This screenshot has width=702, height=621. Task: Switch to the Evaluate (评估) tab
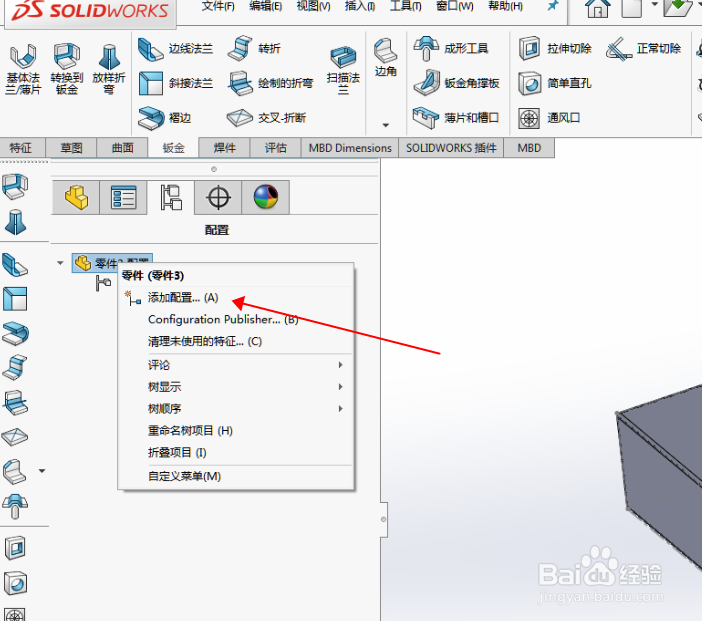click(x=275, y=148)
